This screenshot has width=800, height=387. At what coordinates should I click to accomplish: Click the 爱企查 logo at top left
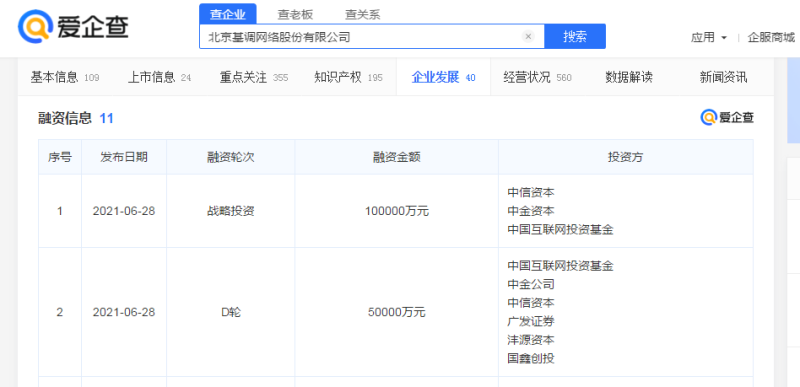click(73, 27)
